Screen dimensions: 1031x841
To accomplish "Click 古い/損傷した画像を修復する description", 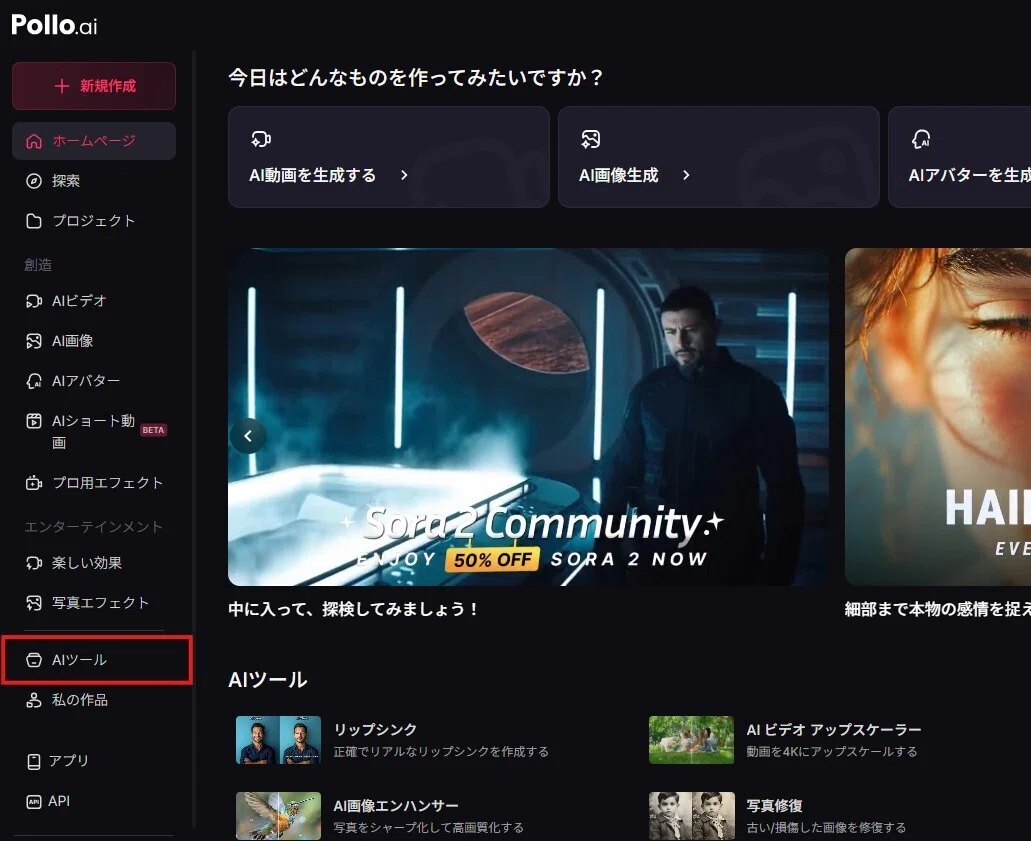I will pos(826,827).
